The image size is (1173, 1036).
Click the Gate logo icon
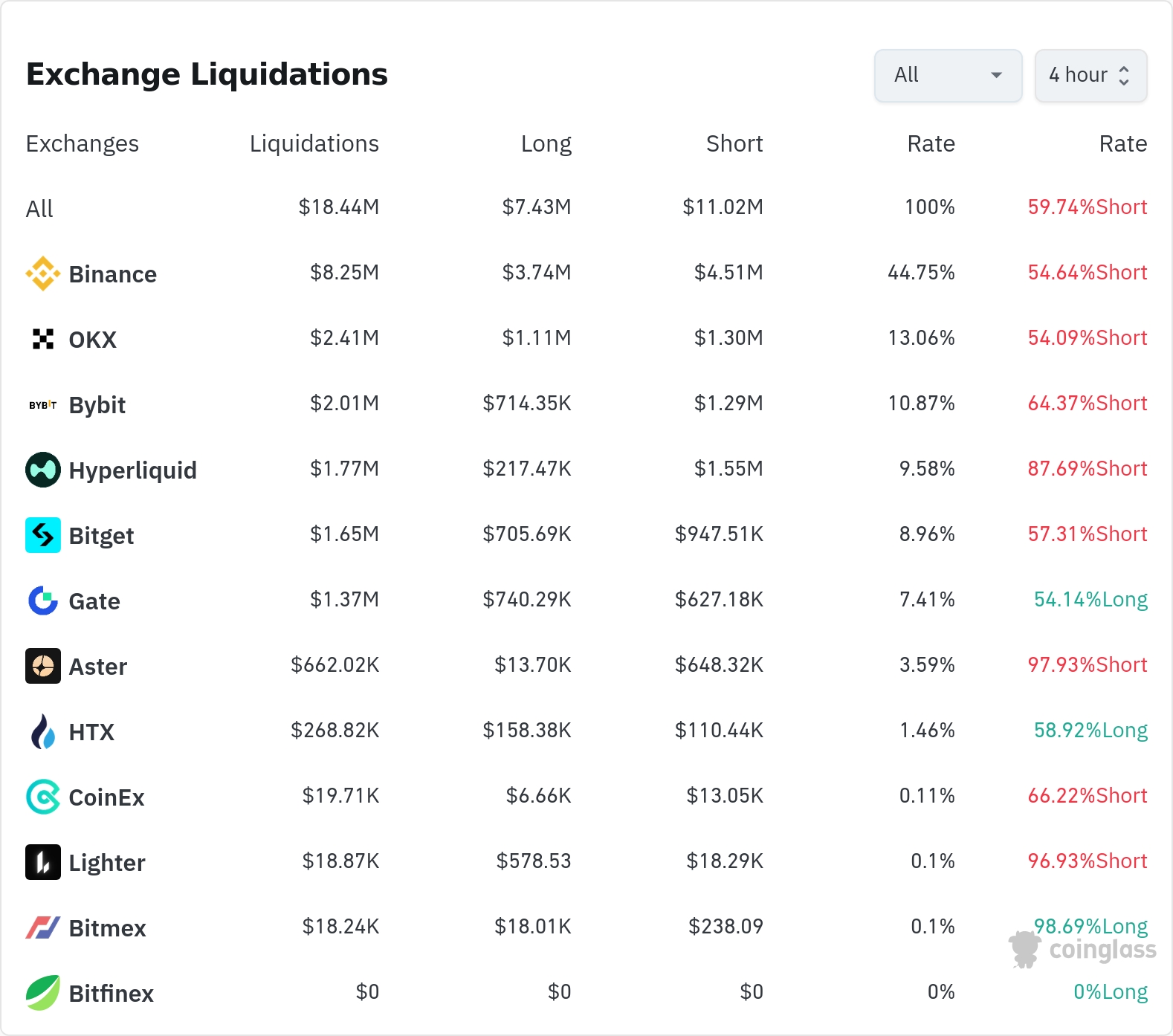click(x=43, y=600)
